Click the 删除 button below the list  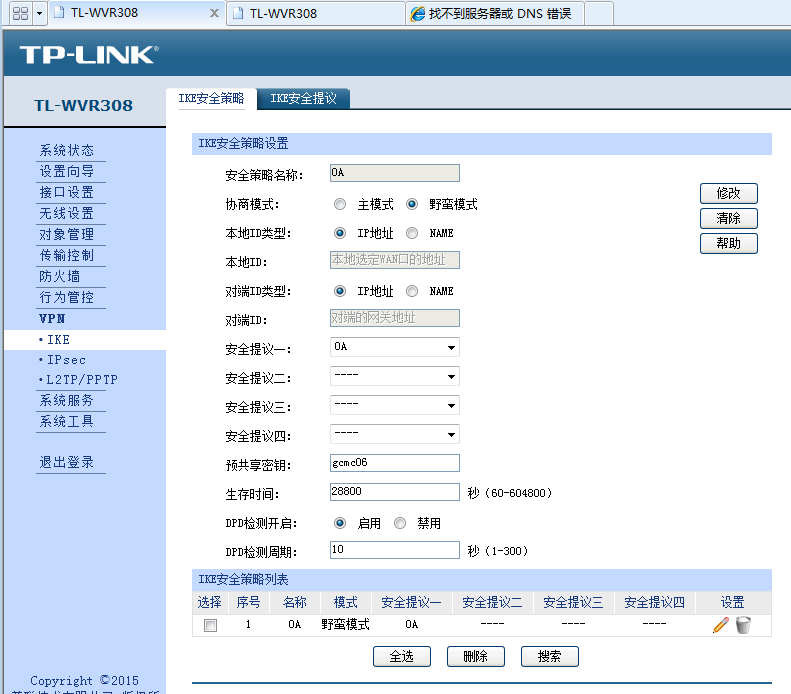pyautogui.click(x=475, y=657)
